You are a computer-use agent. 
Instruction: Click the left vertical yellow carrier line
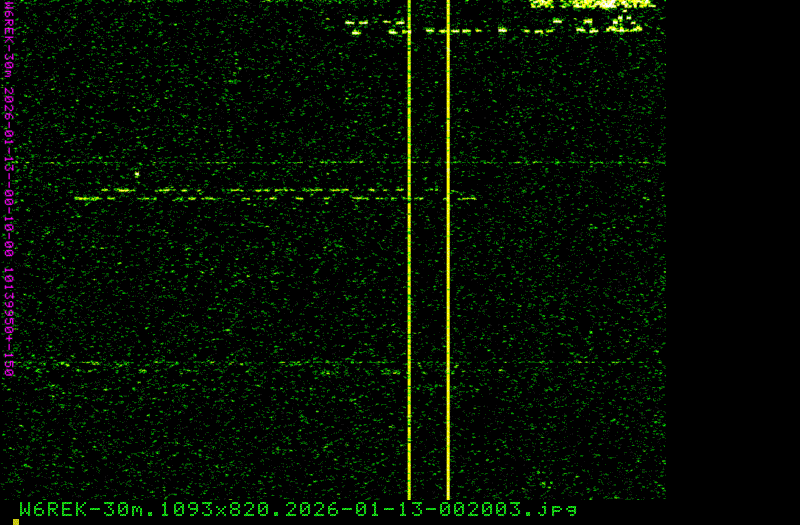pos(409,249)
